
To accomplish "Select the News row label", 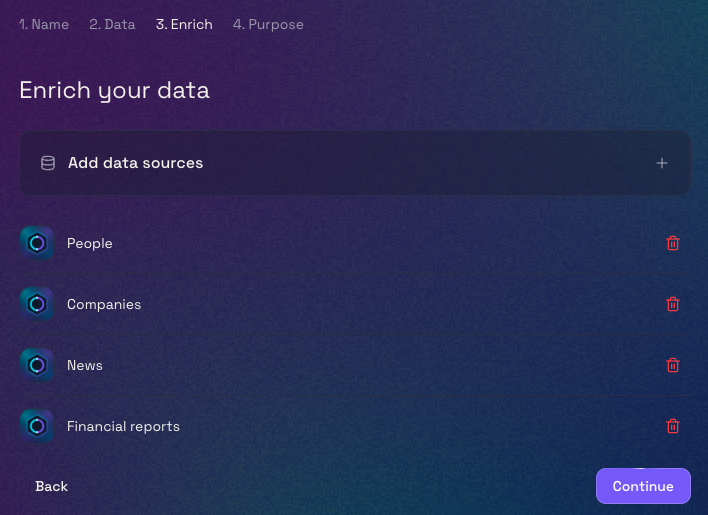I will (84, 365).
